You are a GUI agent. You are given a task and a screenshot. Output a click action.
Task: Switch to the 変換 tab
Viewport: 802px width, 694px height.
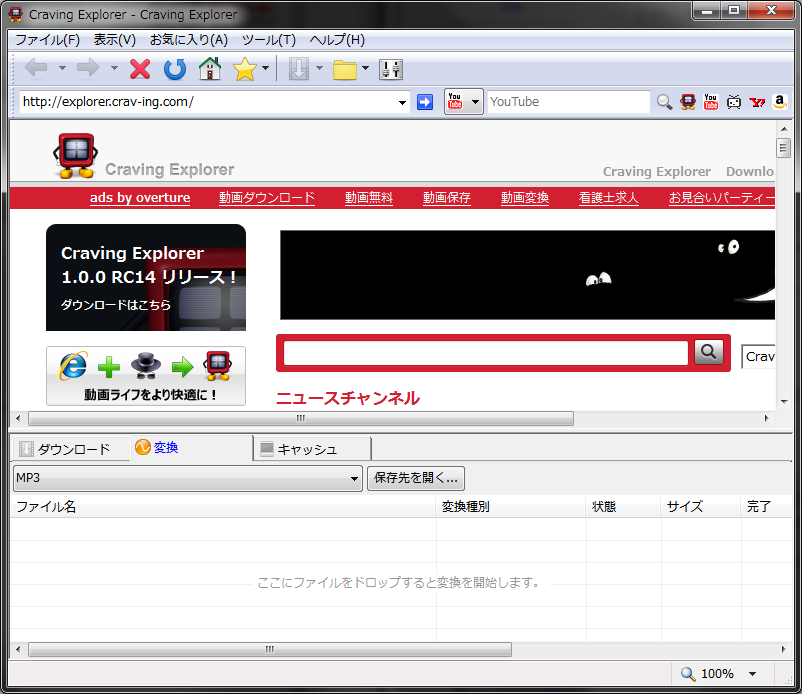192,447
